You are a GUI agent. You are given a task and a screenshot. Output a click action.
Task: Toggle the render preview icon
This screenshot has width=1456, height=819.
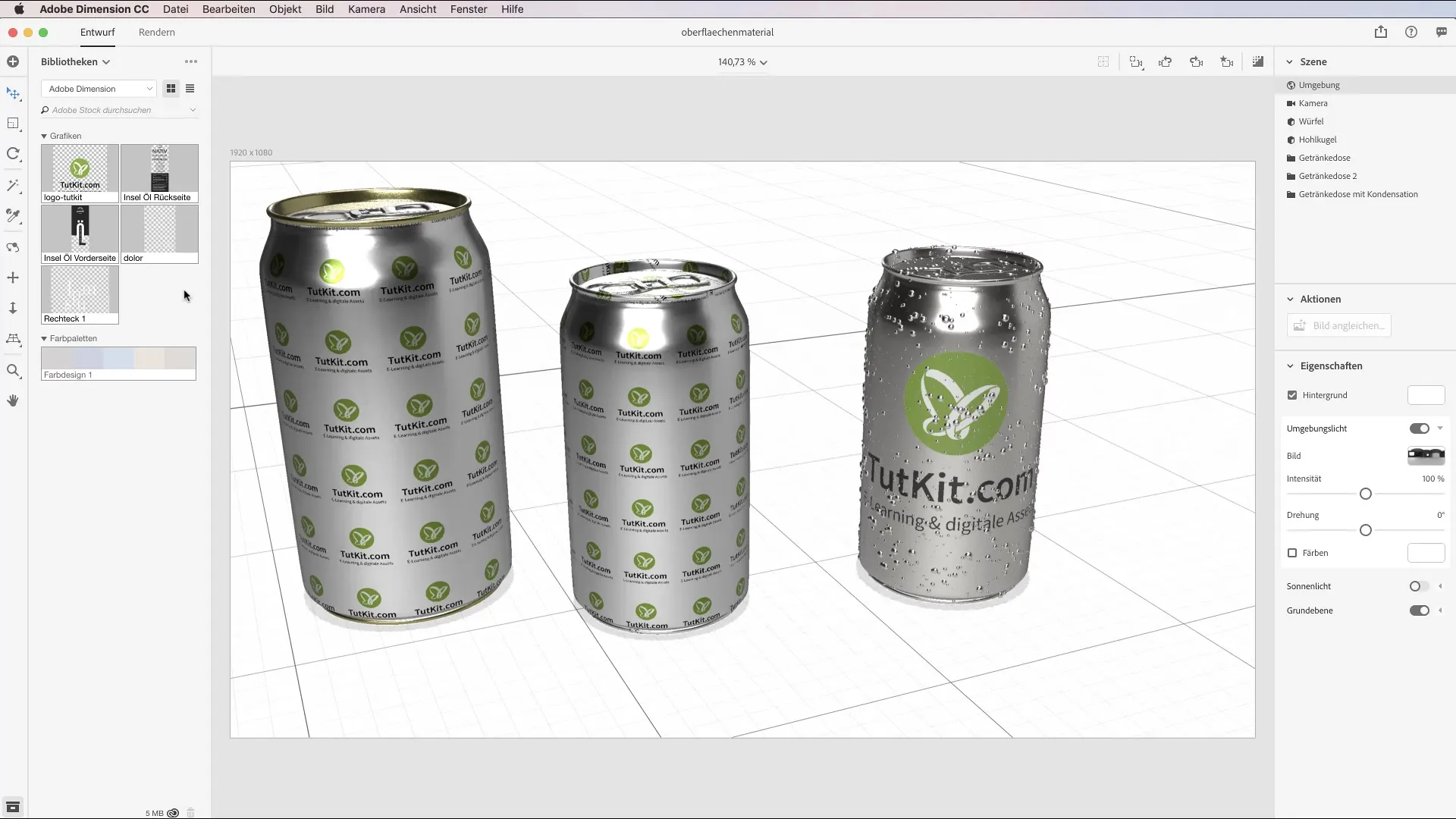pos(1258,61)
